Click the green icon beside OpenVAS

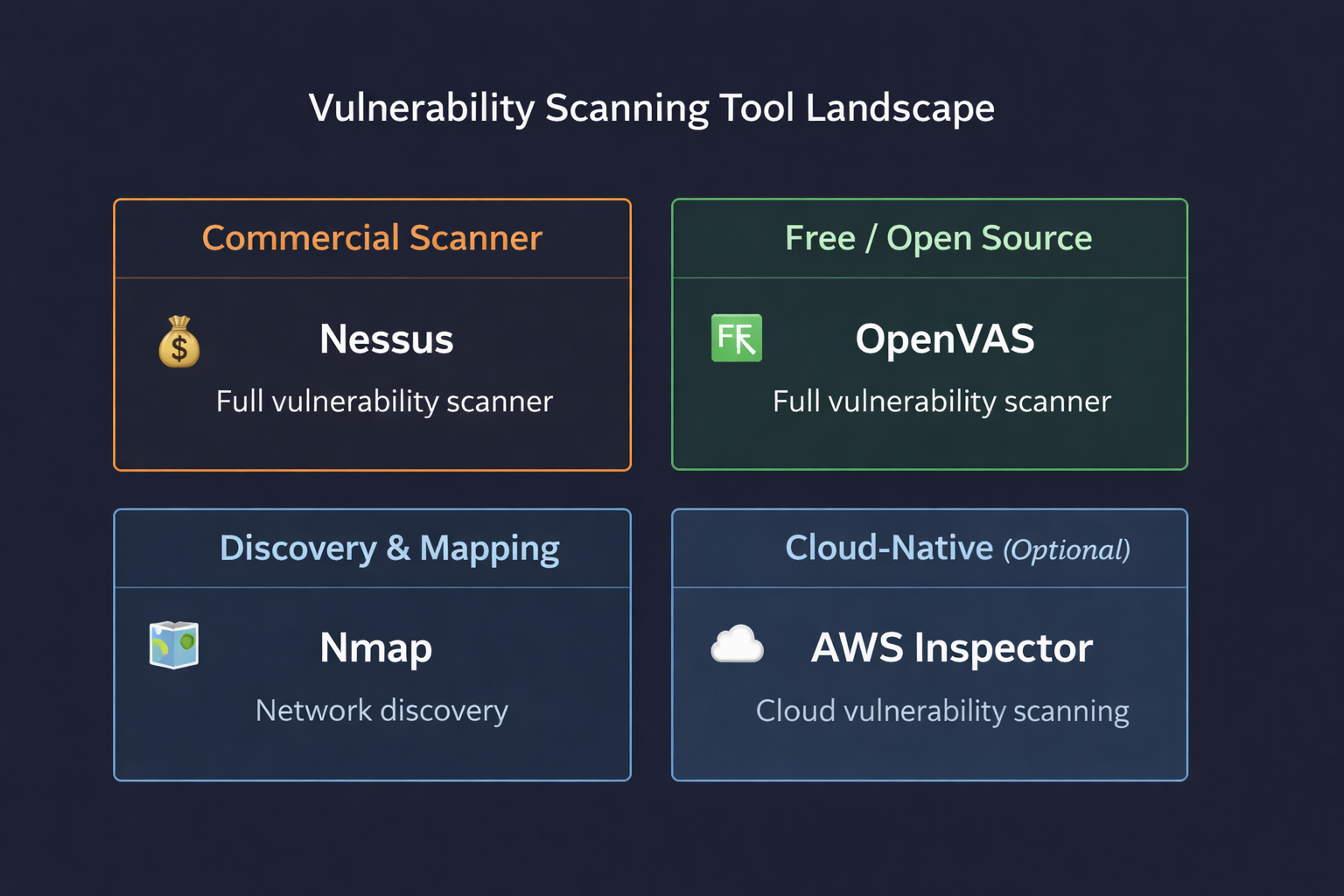pos(736,339)
